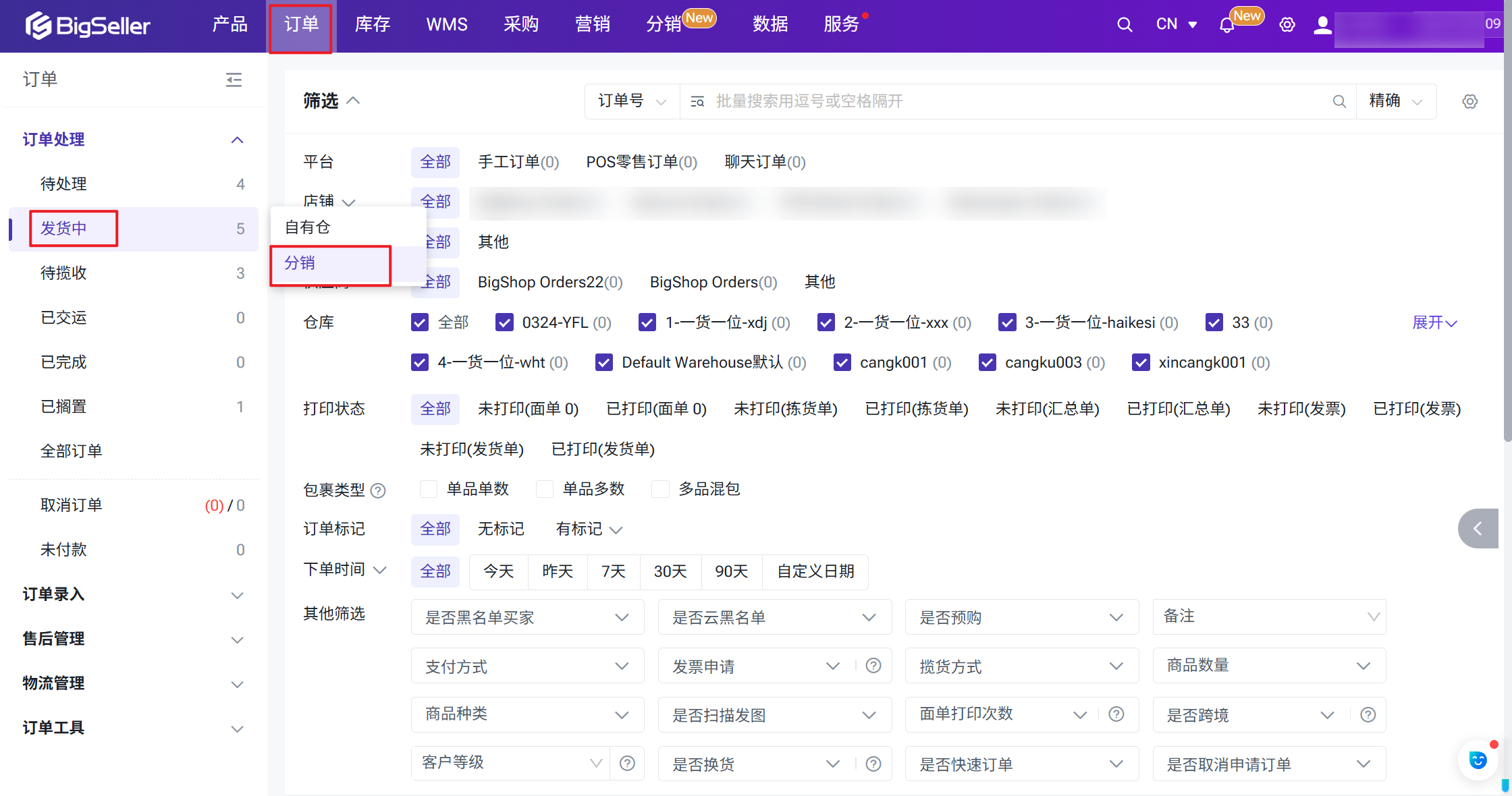Click the top bar search magnifier icon
Screen dimensions: 1512x796
1124,25
